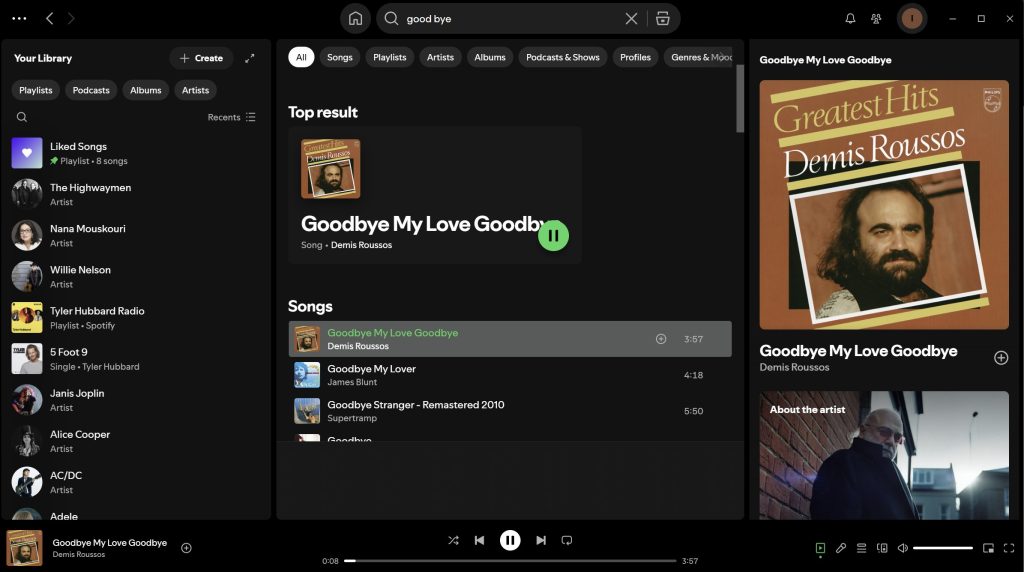Focus the search input field
Viewport: 1024px width, 572px height.
(511, 18)
